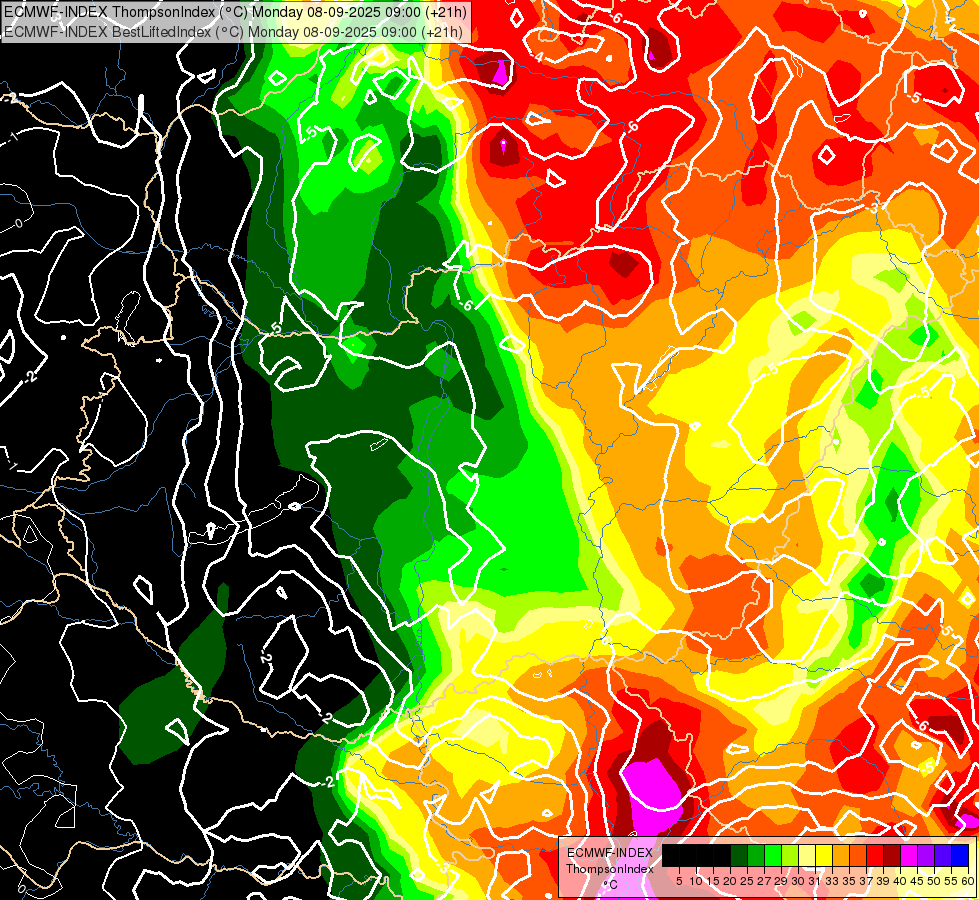Select the dark orange 35–37 legend swatch
The width and height of the screenshot is (979, 900).
pos(858,855)
